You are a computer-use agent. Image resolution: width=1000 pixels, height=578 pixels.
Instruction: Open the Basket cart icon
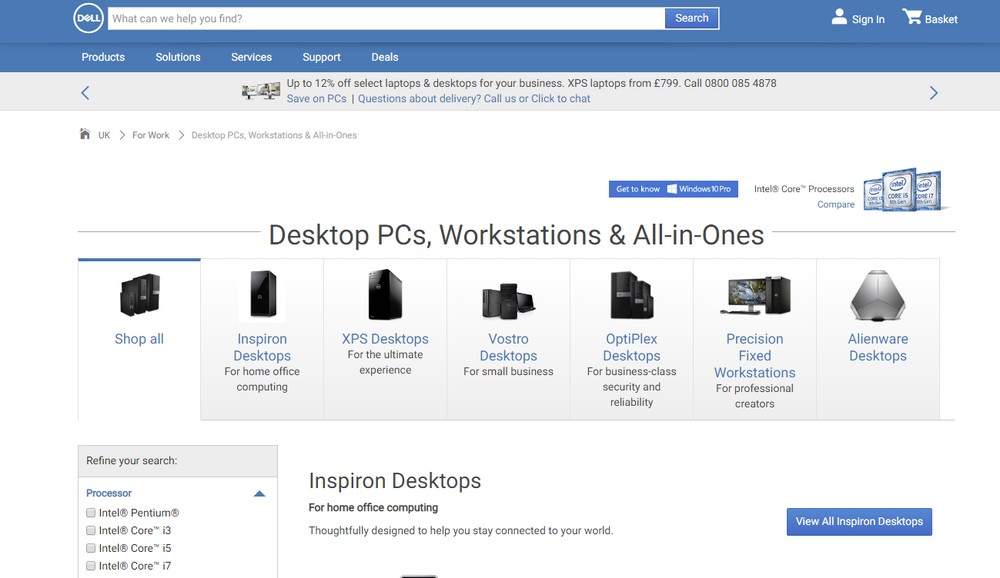pyautogui.click(x=911, y=17)
